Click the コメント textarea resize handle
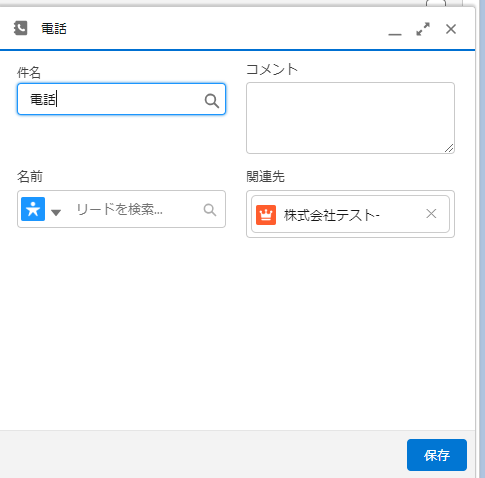This screenshot has width=485, height=478. pyautogui.click(x=449, y=148)
